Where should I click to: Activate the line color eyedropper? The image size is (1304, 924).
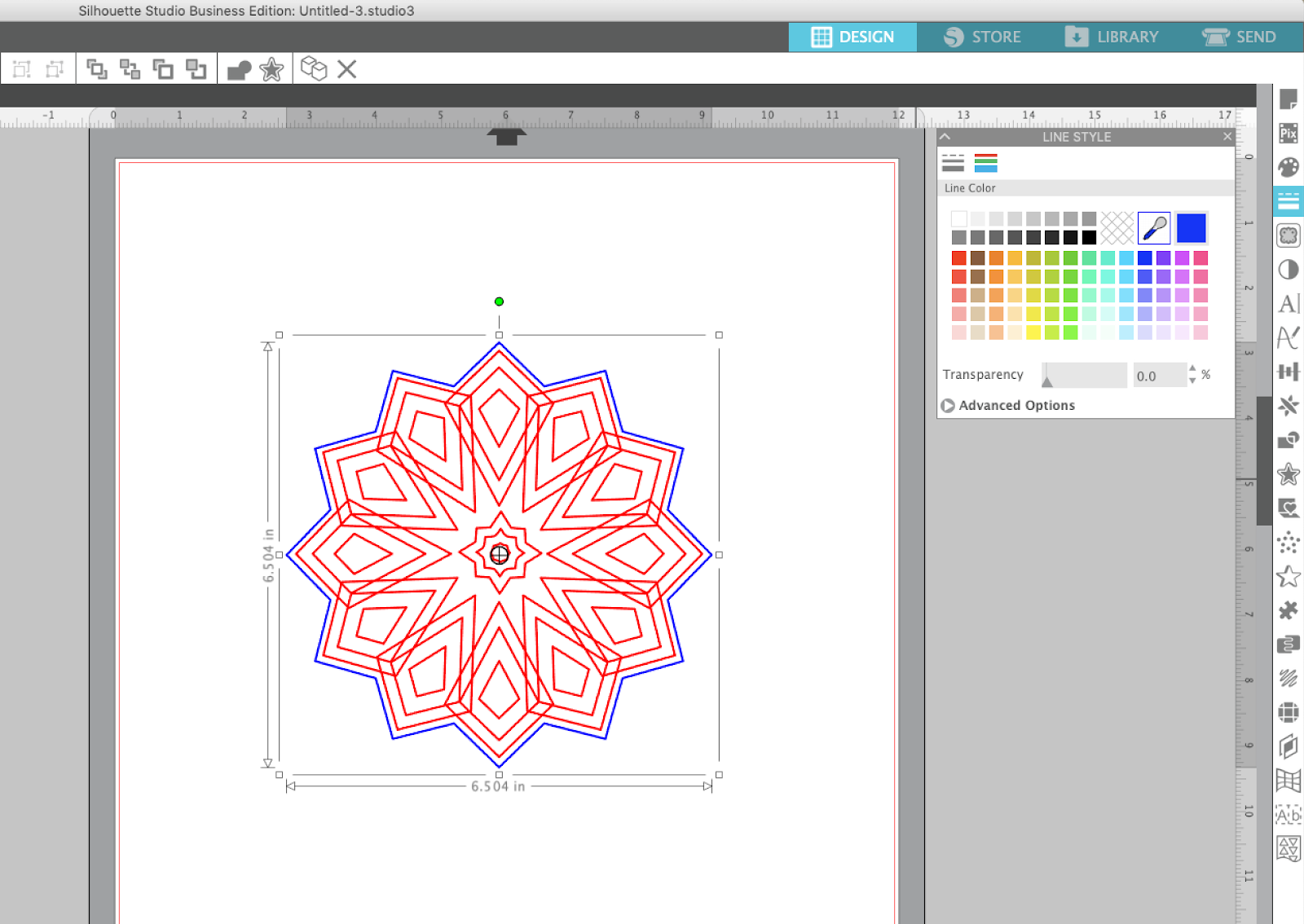(1155, 228)
